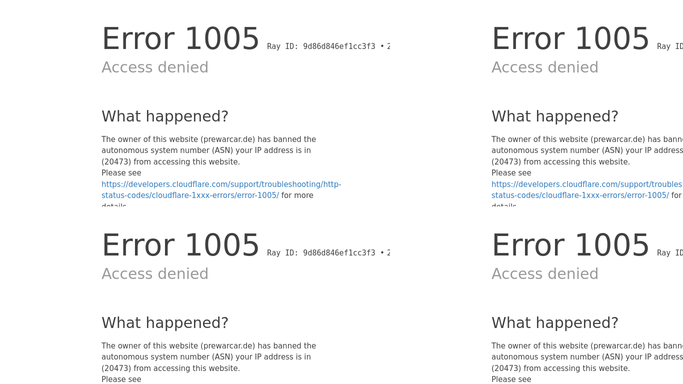Click the Error 1005 heading in top-left page

click(180, 39)
